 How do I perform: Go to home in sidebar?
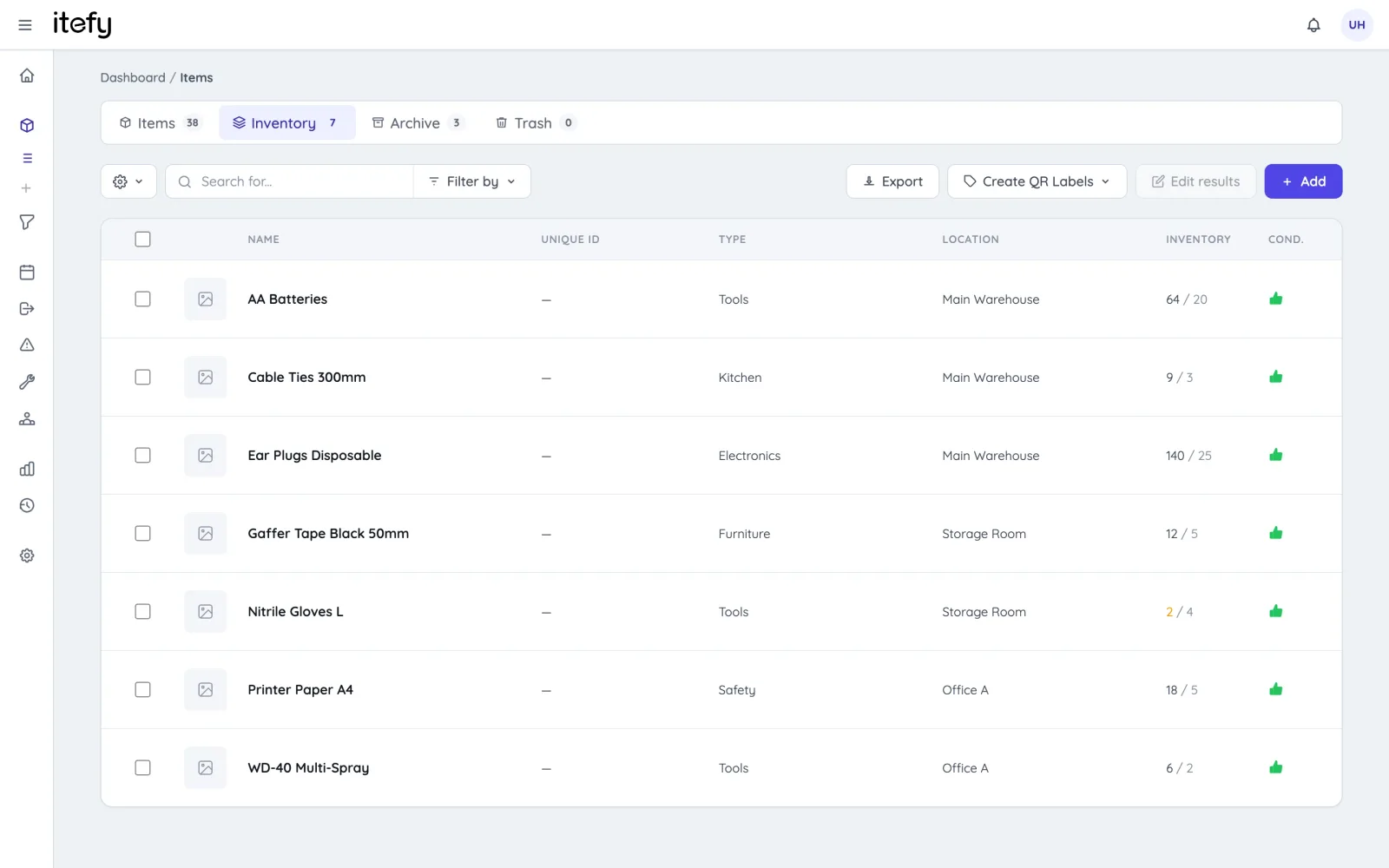point(27,76)
